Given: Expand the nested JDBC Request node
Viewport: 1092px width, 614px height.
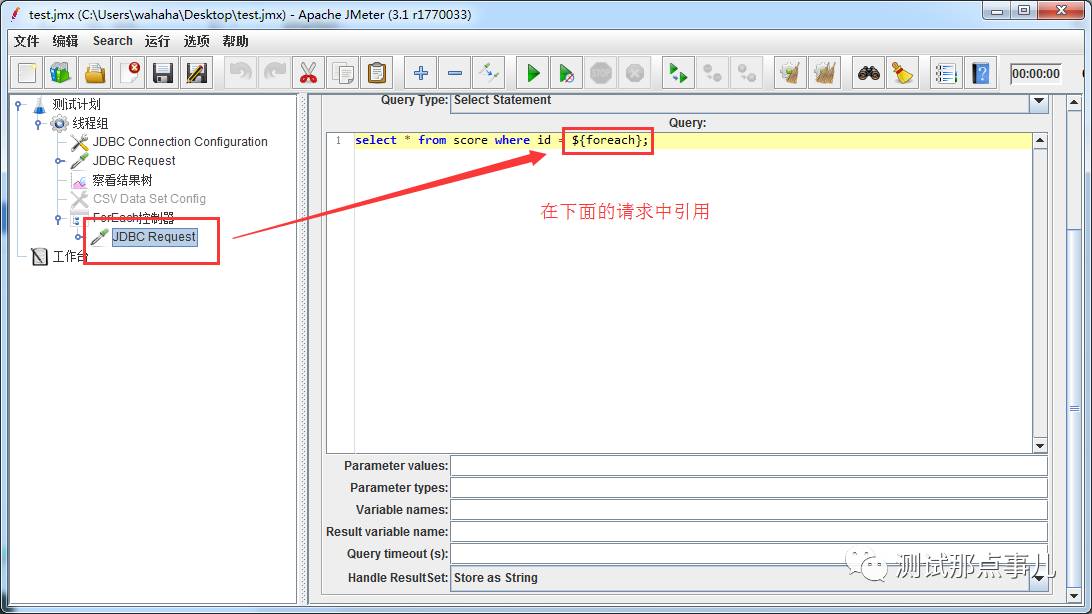Looking at the screenshot, I should (79, 237).
